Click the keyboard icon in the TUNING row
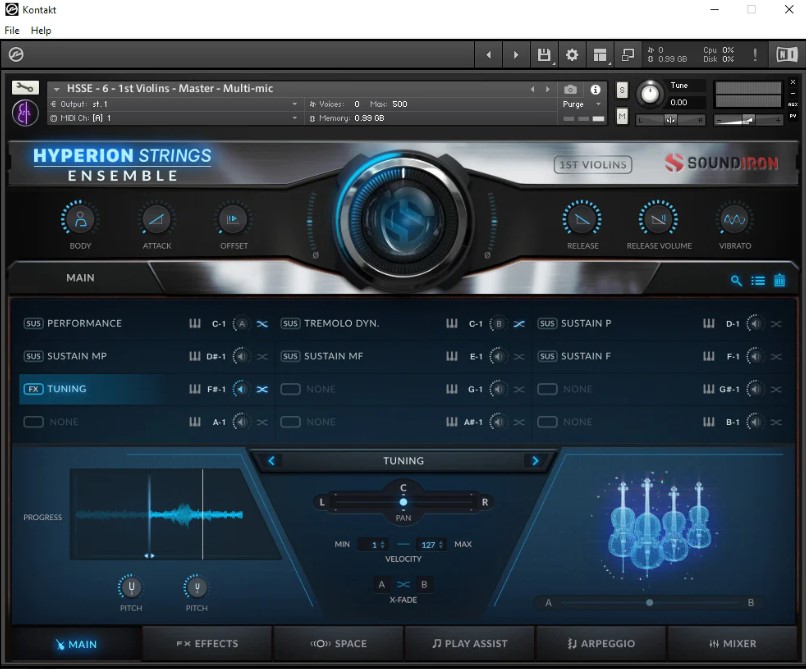The image size is (806, 669). [195, 389]
